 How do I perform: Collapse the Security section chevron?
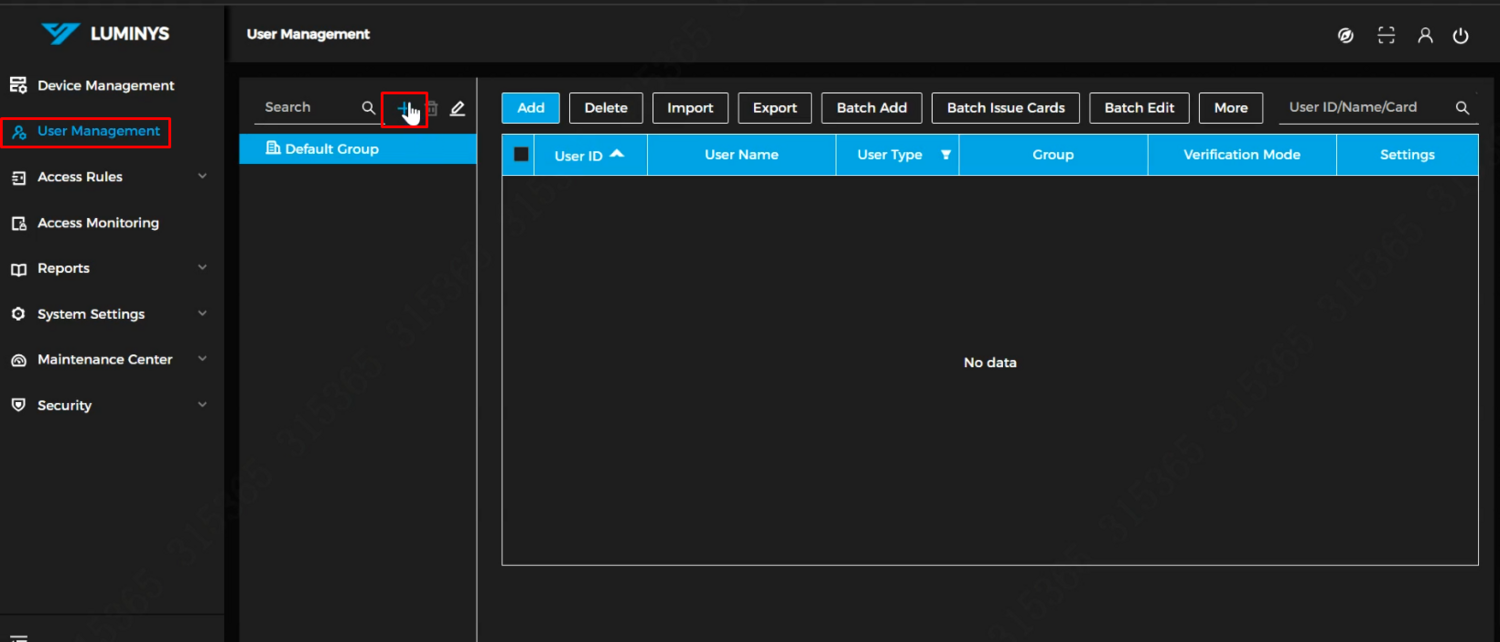pos(203,404)
